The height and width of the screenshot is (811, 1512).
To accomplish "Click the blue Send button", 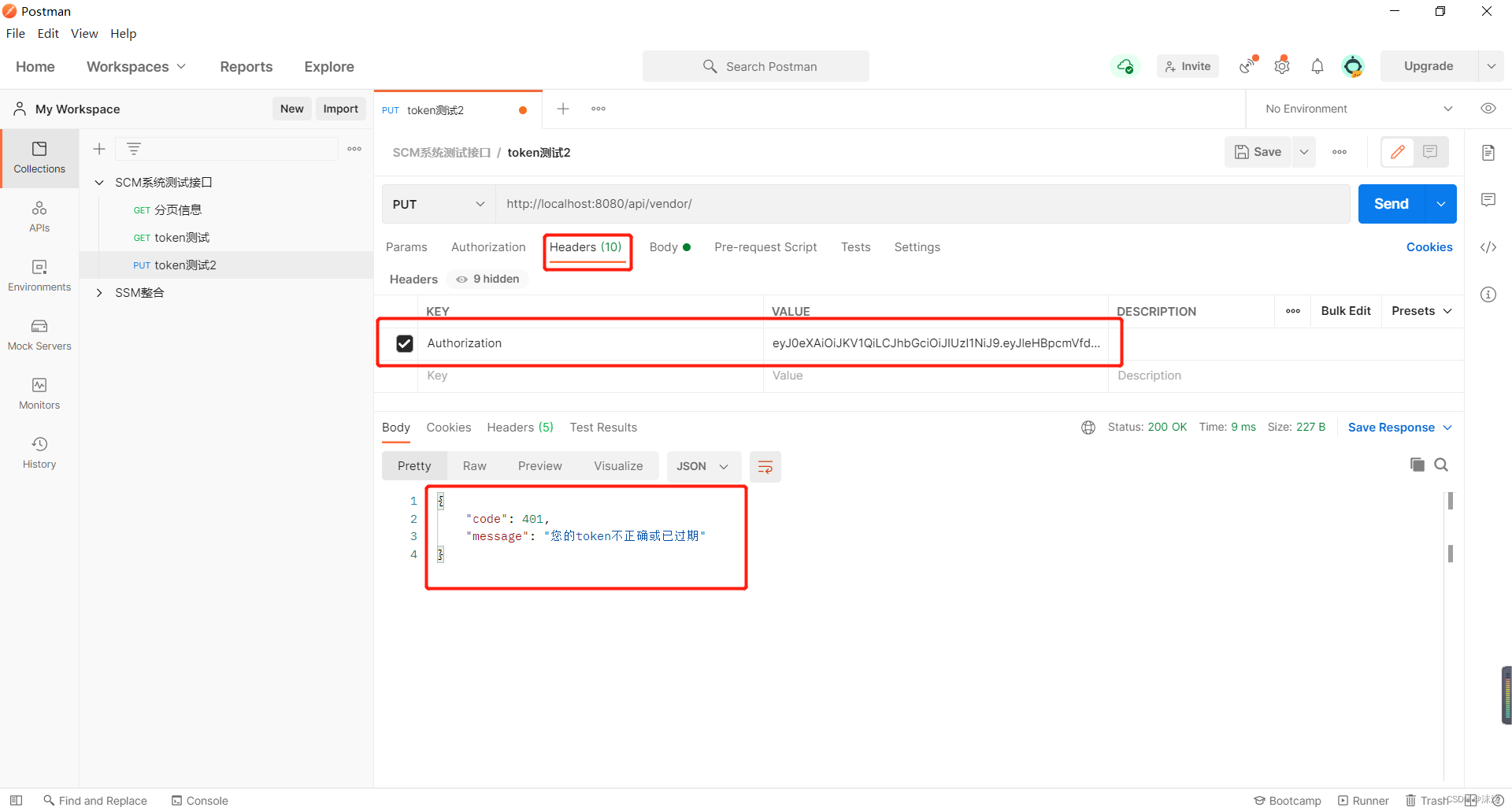I will click(1392, 204).
